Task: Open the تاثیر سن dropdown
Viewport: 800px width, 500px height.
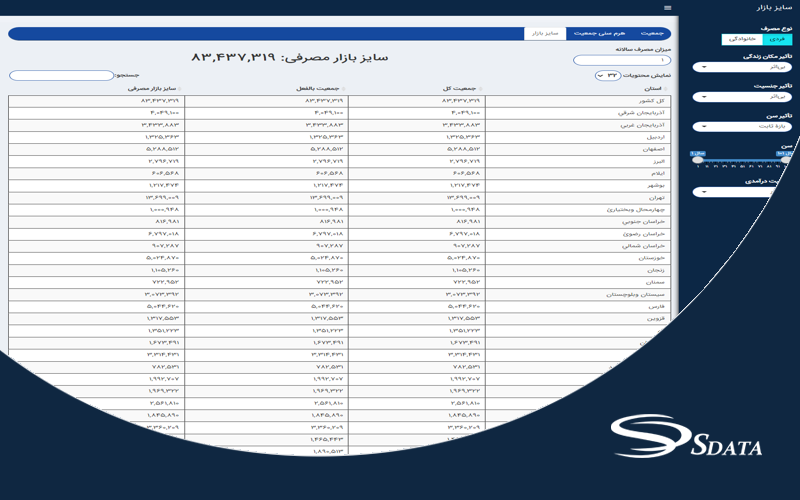Action: 742,127
